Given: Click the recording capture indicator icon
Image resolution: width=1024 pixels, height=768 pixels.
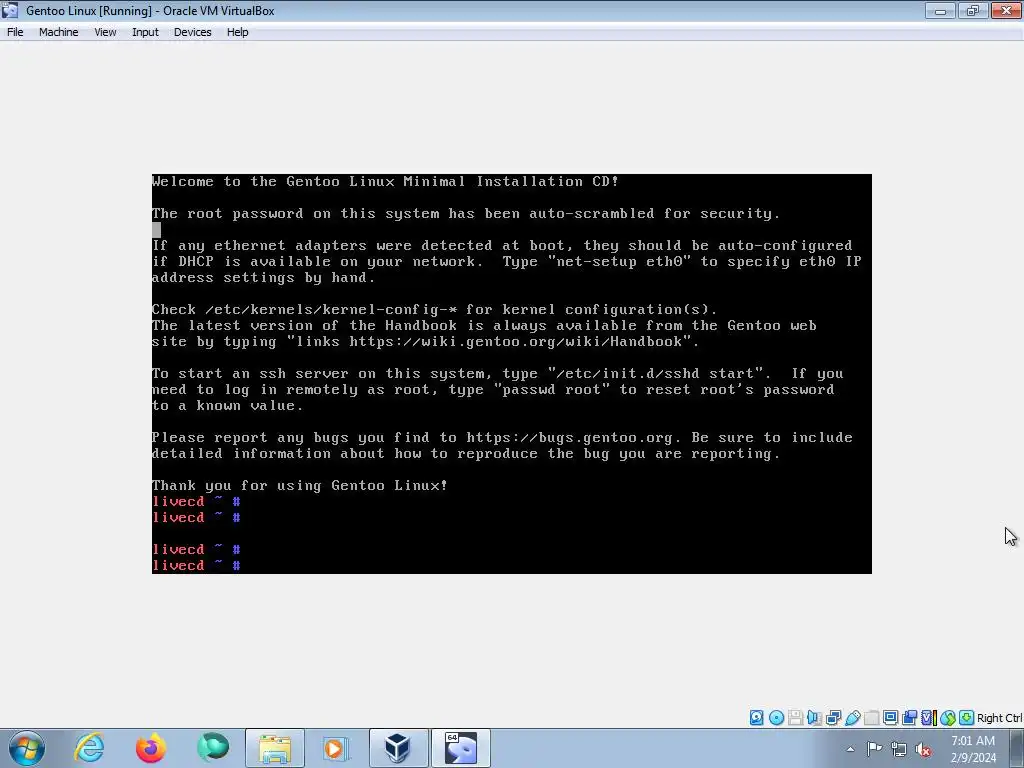Looking at the screenshot, I should coord(909,718).
